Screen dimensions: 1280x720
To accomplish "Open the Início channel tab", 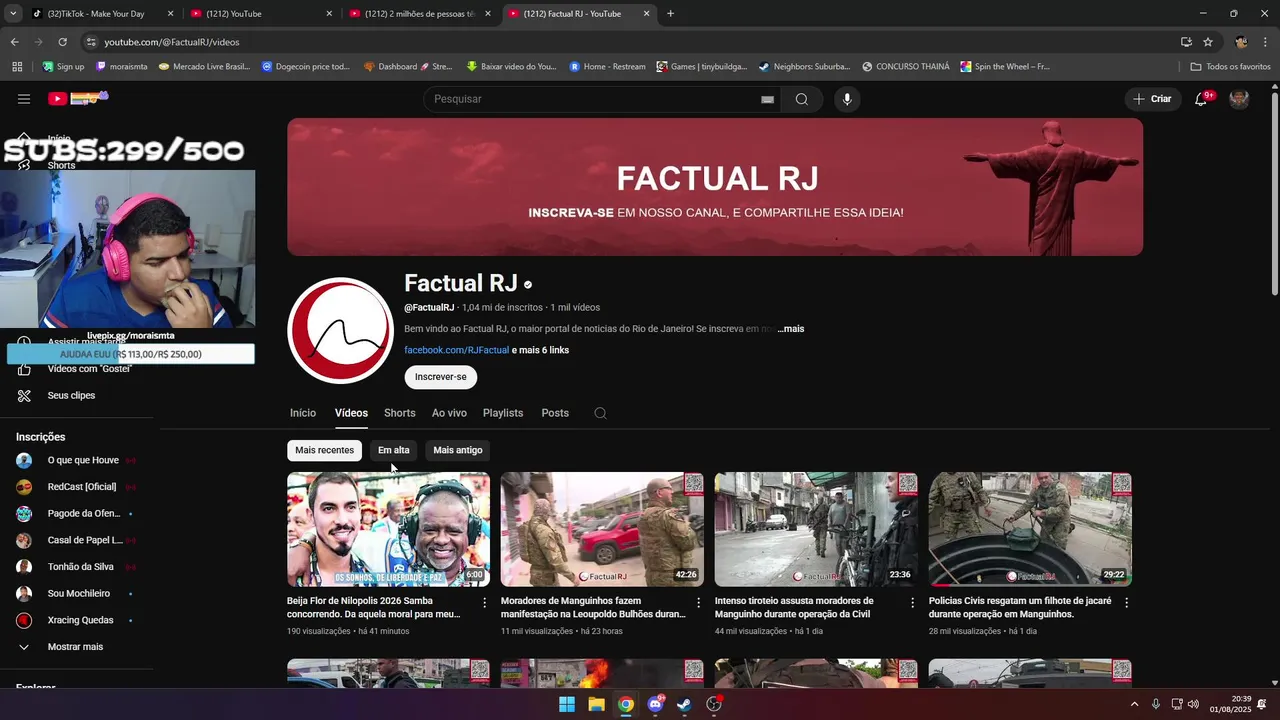I will pyautogui.click(x=303, y=413).
